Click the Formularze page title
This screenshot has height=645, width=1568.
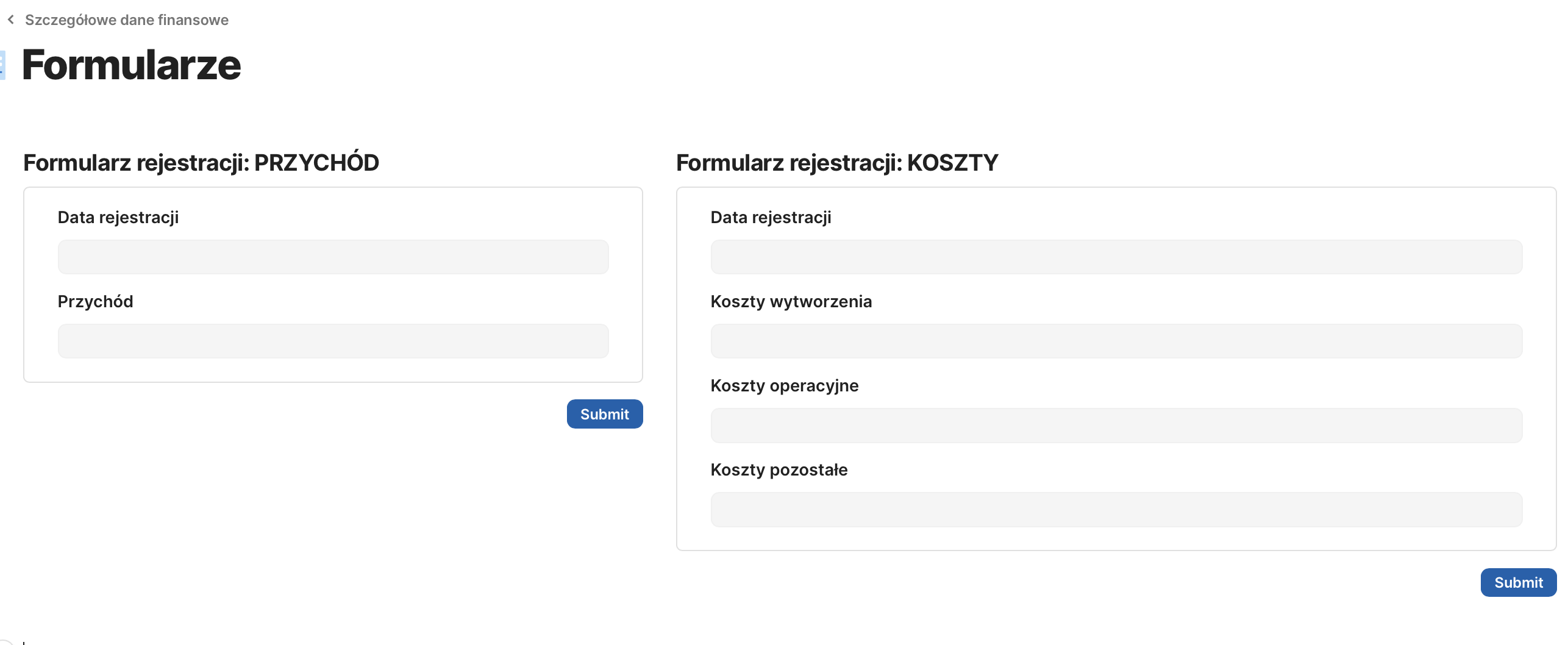pos(131,65)
